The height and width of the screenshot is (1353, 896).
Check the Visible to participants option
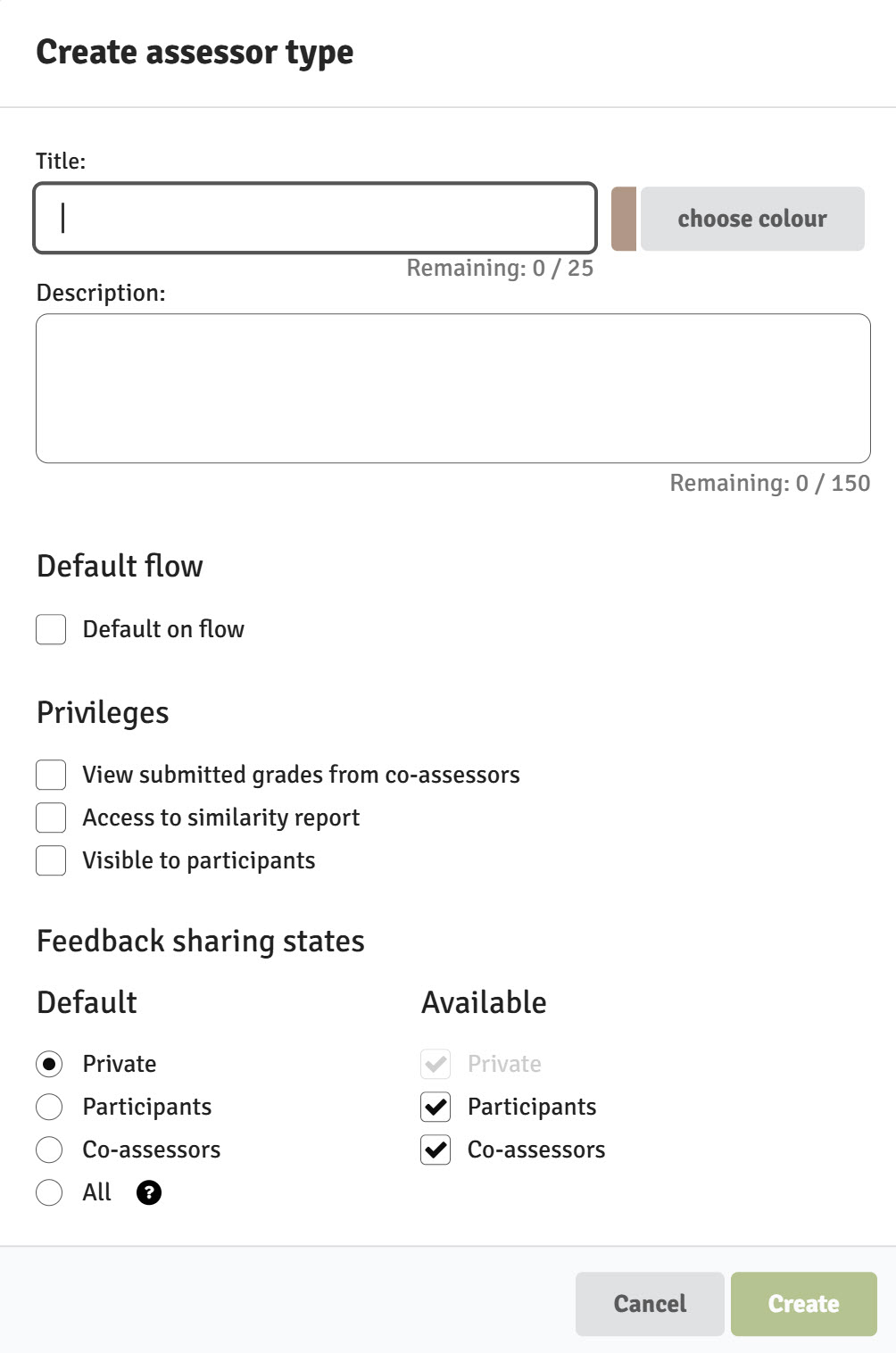51,860
